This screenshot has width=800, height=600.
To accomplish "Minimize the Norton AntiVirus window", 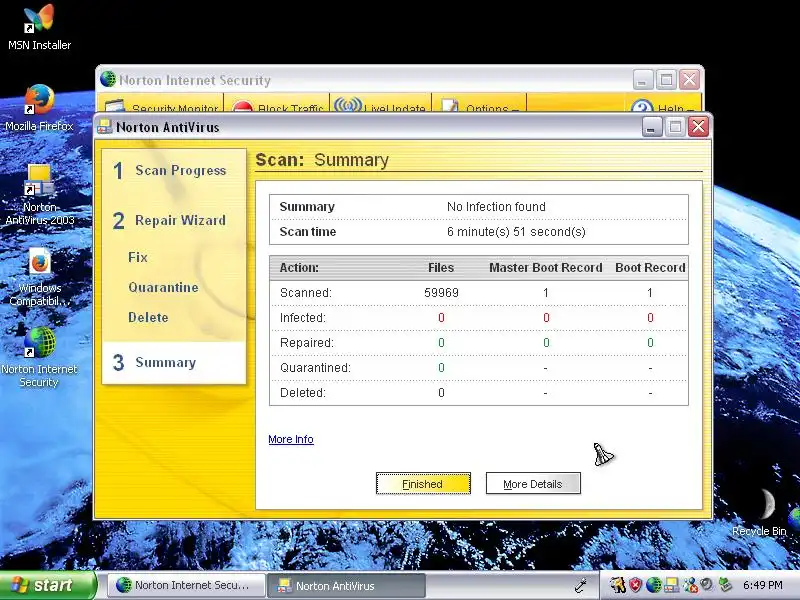I will pyautogui.click(x=652, y=127).
